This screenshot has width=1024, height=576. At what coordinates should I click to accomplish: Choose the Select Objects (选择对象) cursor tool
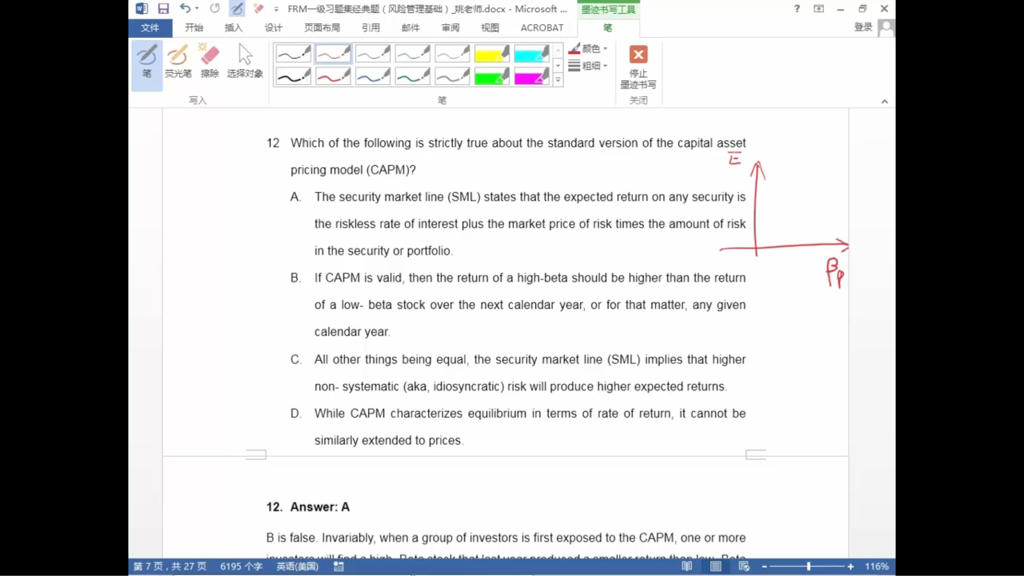coord(245,62)
